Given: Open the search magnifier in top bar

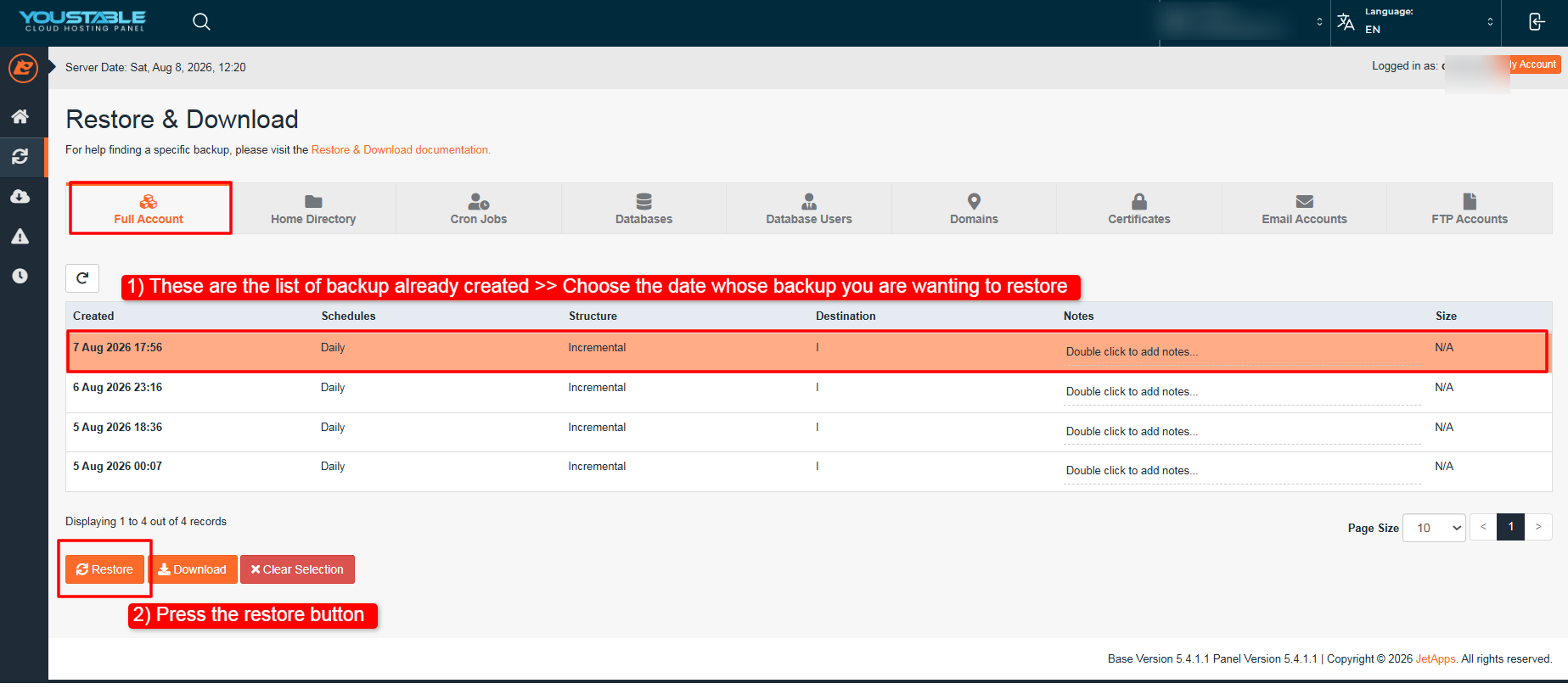Looking at the screenshot, I should [201, 22].
